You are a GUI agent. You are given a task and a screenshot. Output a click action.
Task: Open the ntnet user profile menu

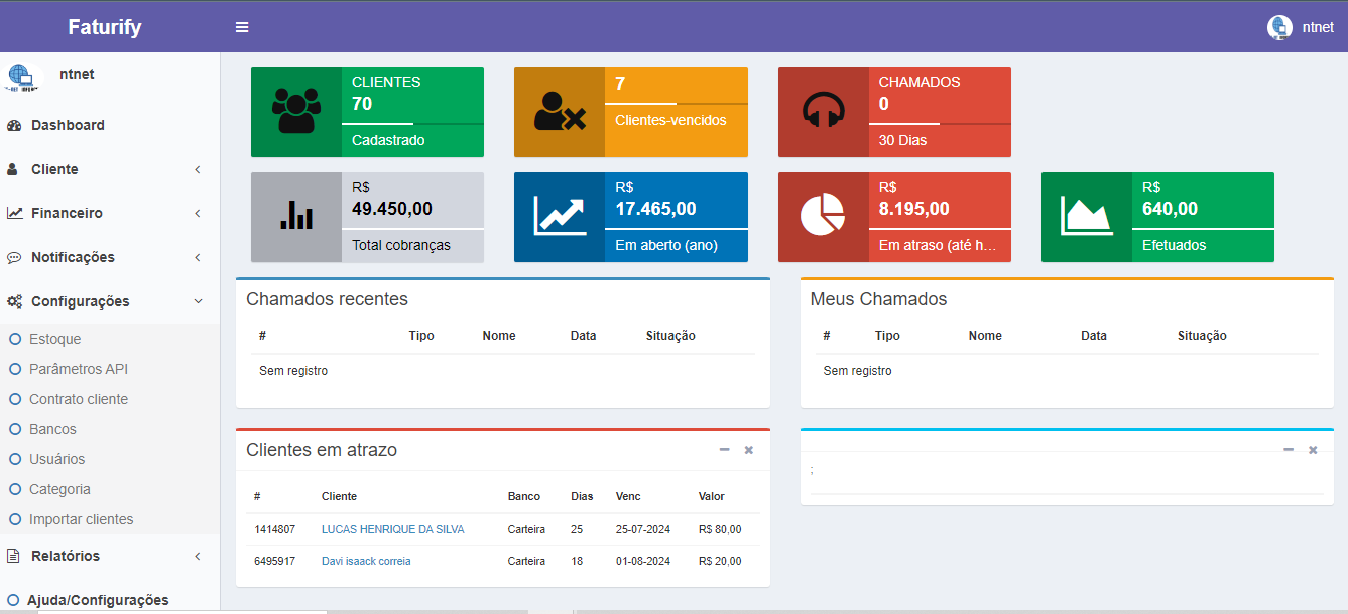pos(1300,27)
